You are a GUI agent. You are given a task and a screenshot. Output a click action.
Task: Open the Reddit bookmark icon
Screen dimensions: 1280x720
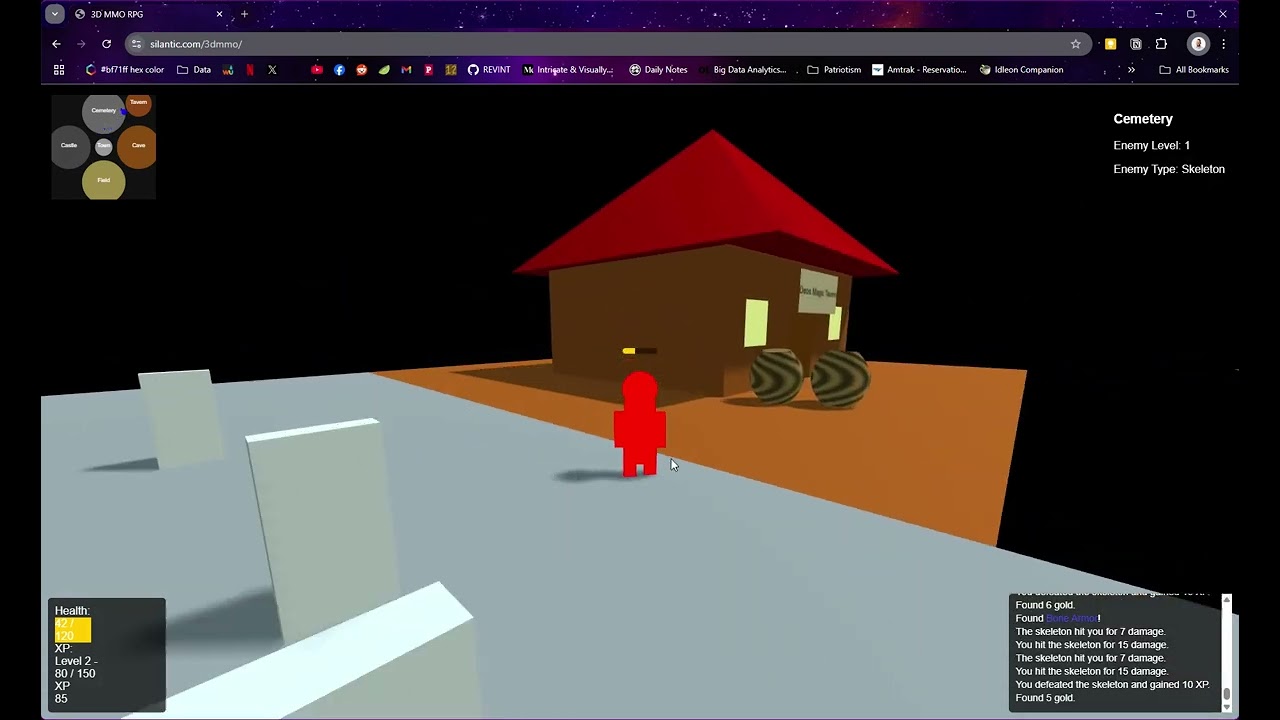pyautogui.click(x=361, y=70)
